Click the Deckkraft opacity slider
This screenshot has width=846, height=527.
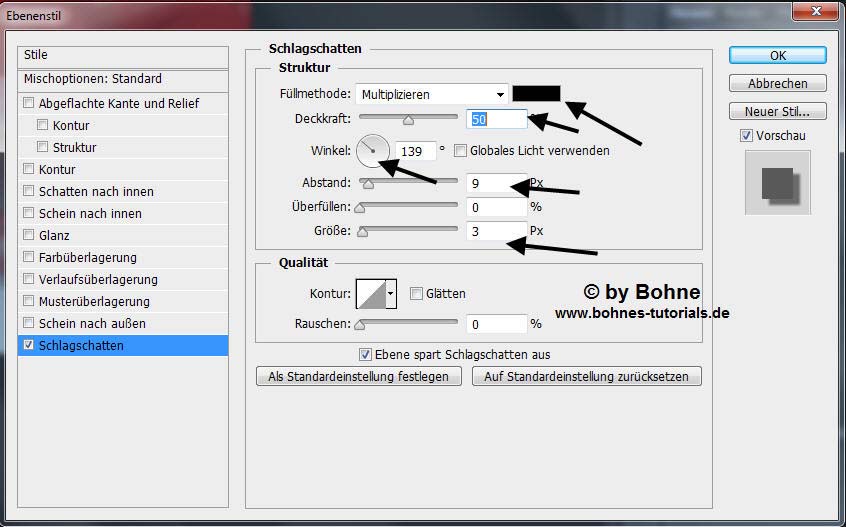[408, 119]
